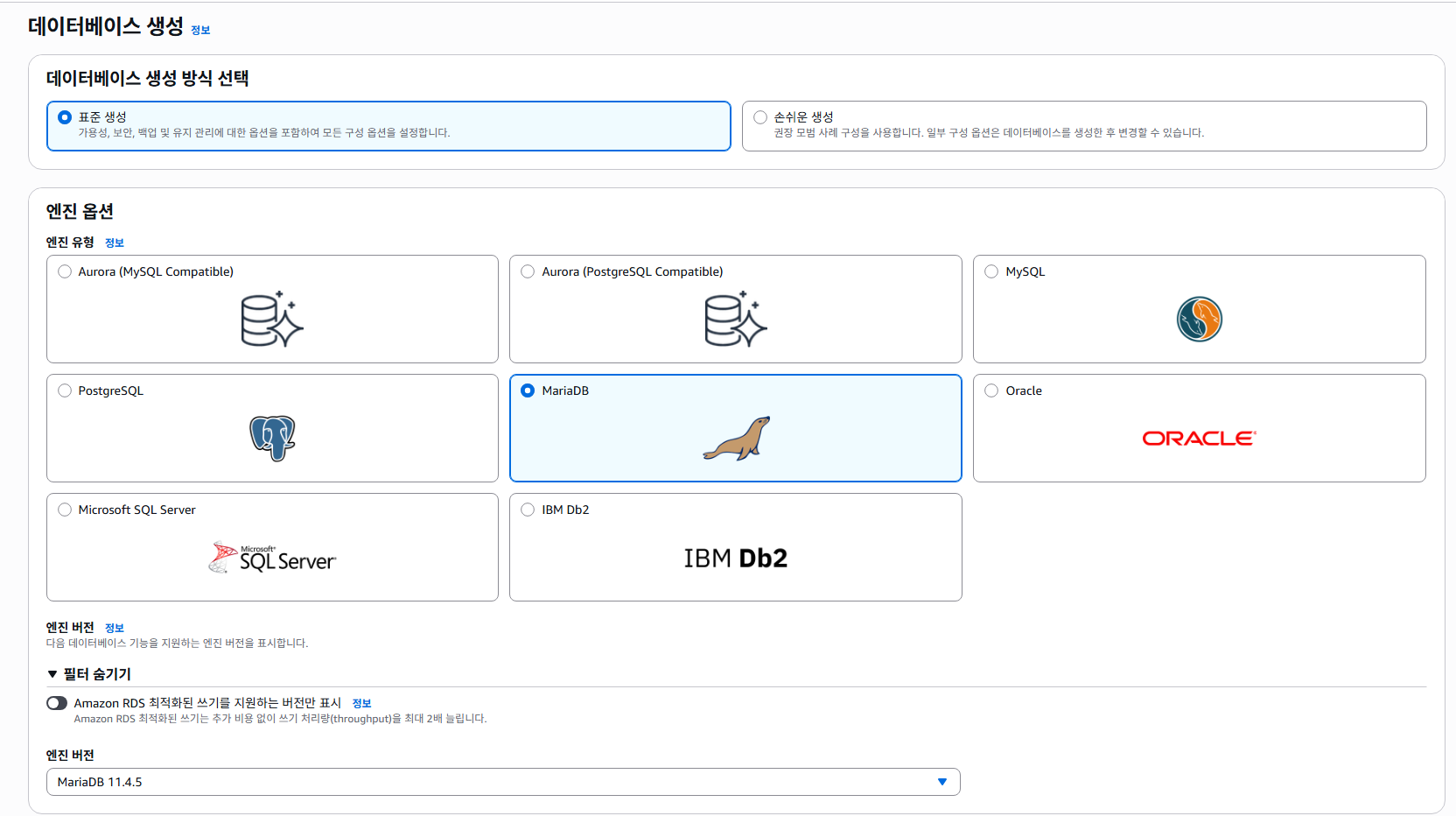Click the MySQL dolphin logo
This screenshot has width=1456, height=816.
pyautogui.click(x=1199, y=319)
